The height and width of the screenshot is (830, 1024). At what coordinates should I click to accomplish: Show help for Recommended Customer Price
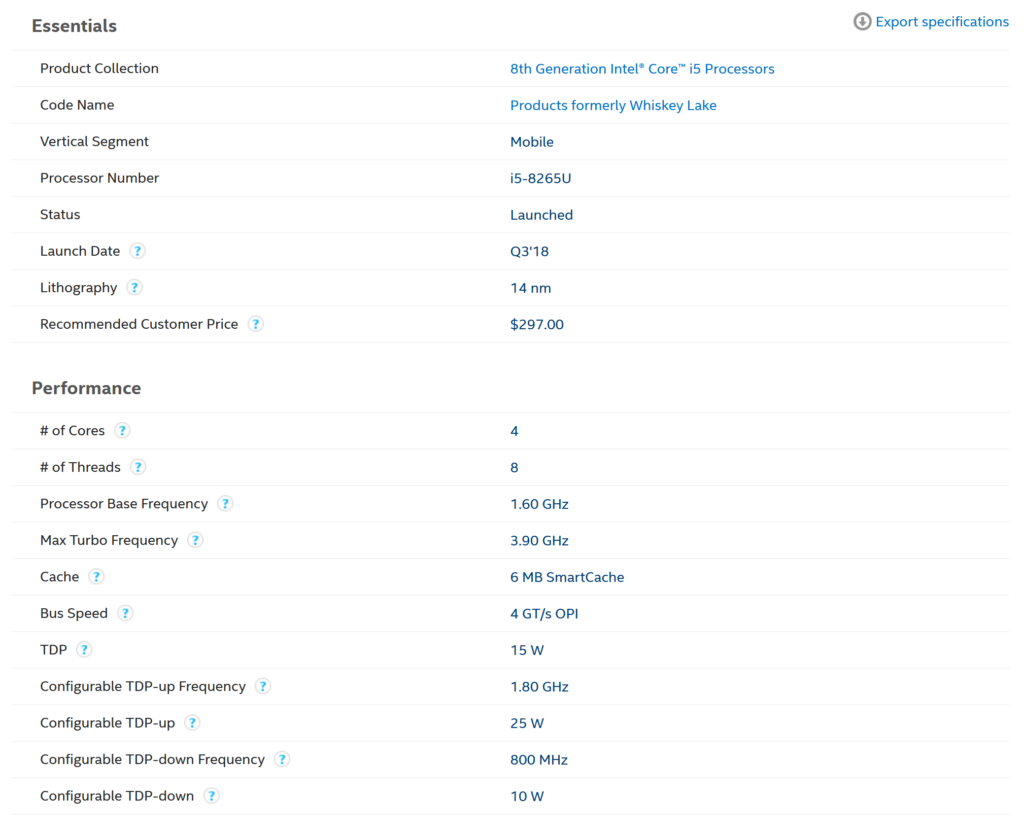click(256, 324)
